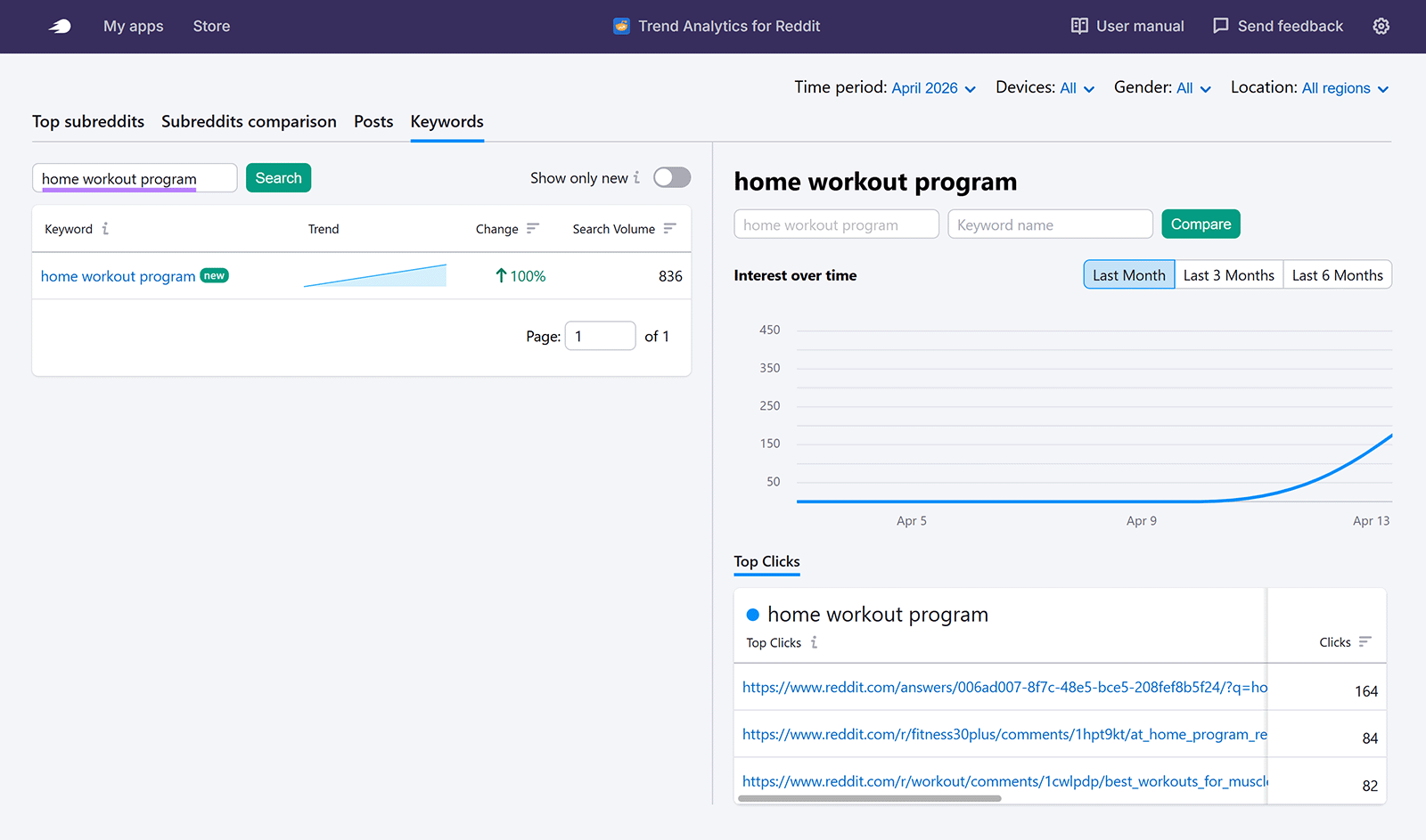
Task: Click the User manual link text
Action: (x=1140, y=27)
